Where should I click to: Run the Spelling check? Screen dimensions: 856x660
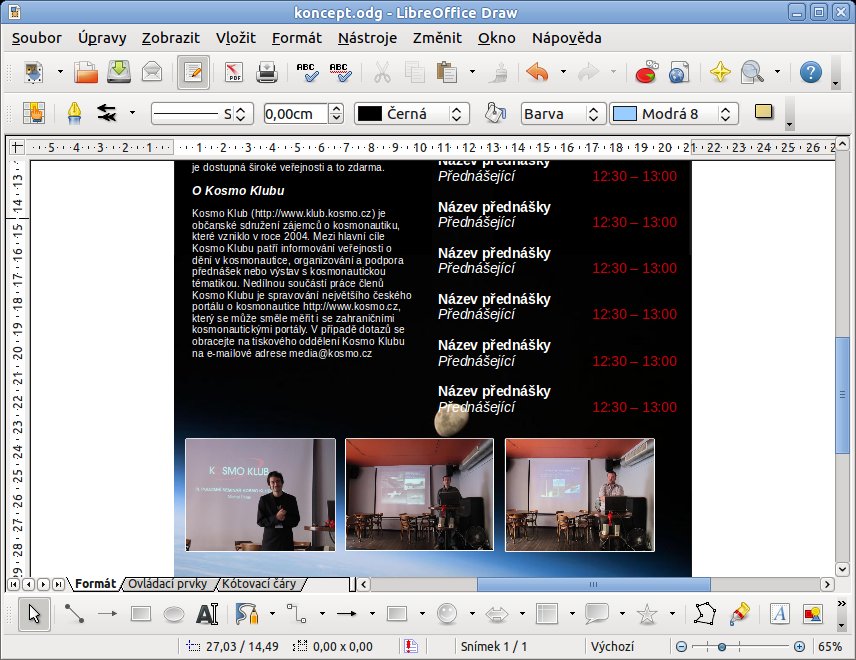[307, 72]
